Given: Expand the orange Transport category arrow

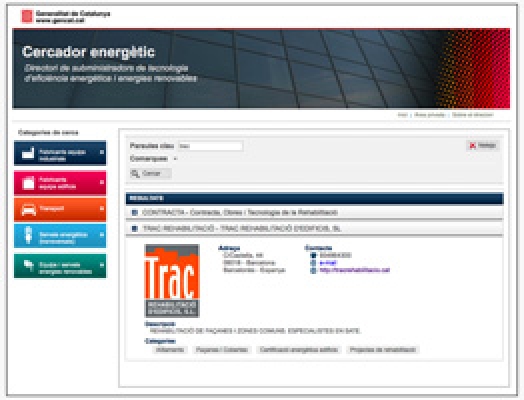Looking at the screenshot, I should [x=102, y=209].
